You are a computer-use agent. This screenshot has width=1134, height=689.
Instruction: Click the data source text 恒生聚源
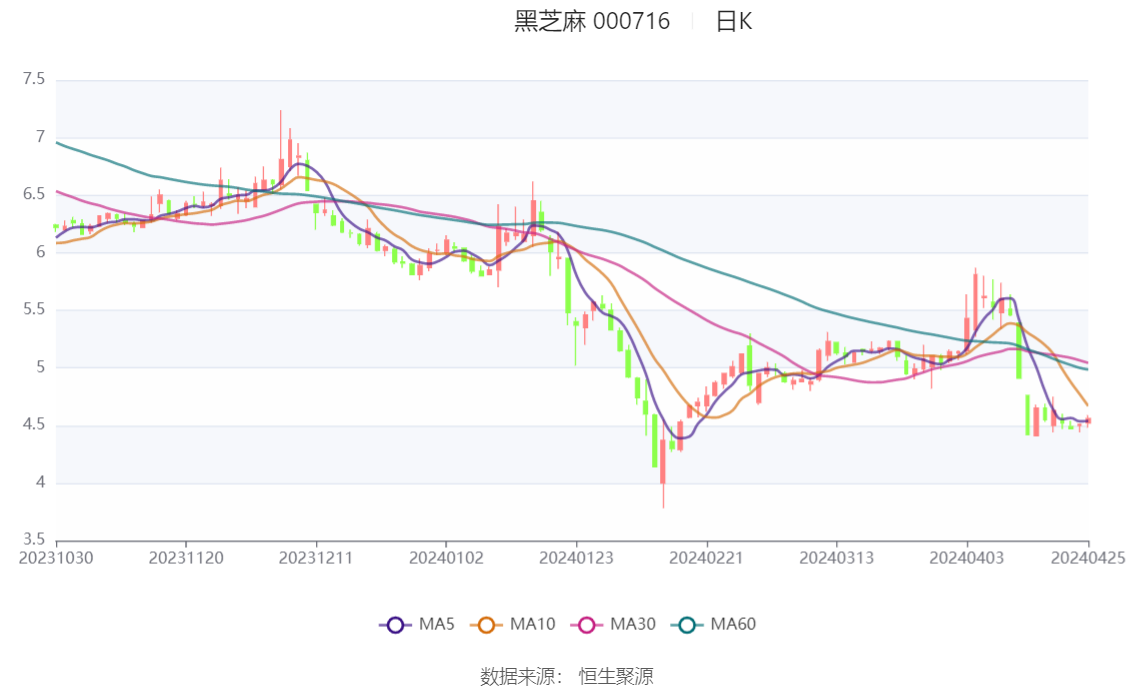point(616,677)
